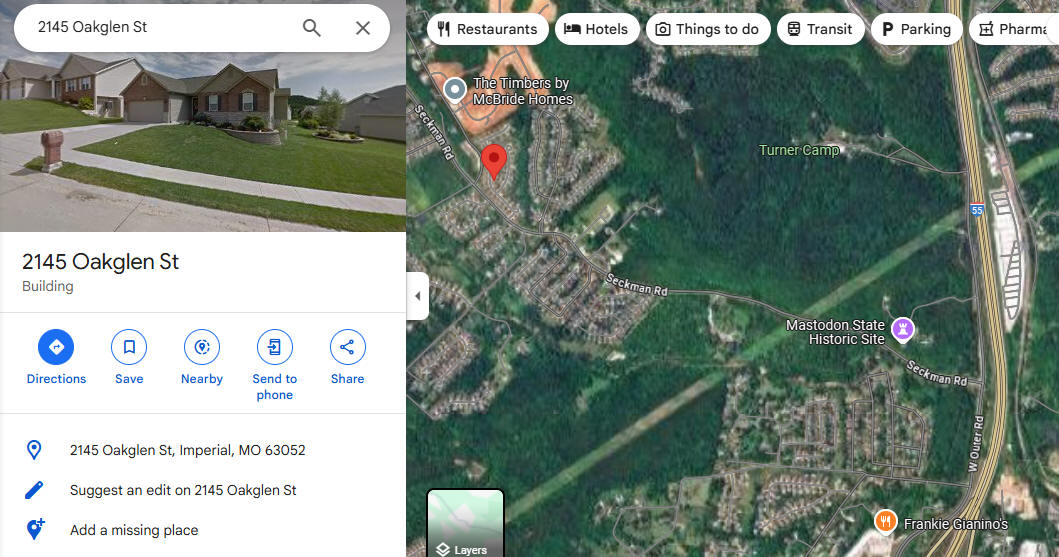Filter map by Hotels chip

596,29
